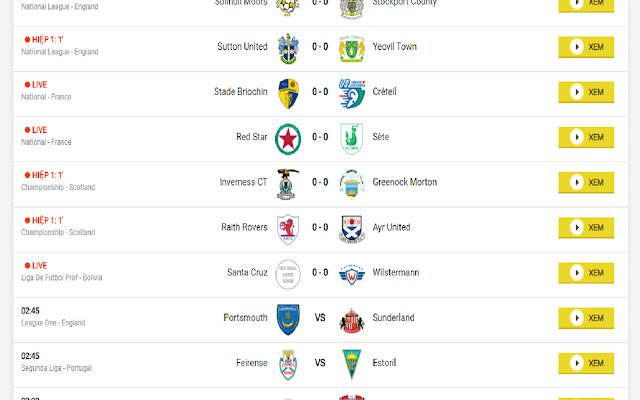Click the Sutton United club crest

tap(288, 49)
